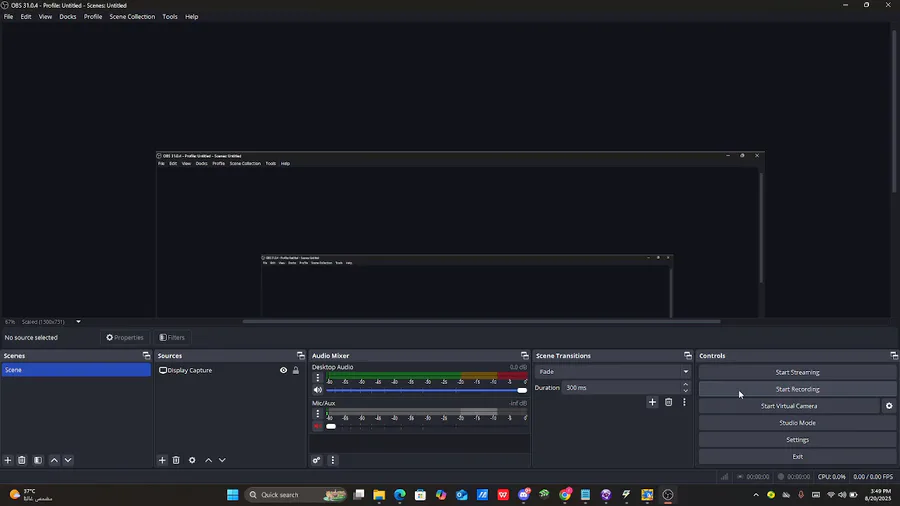Open the View menu
Image resolution: width=900 pixels, height=506 pixels.
(x=45, y=17)
